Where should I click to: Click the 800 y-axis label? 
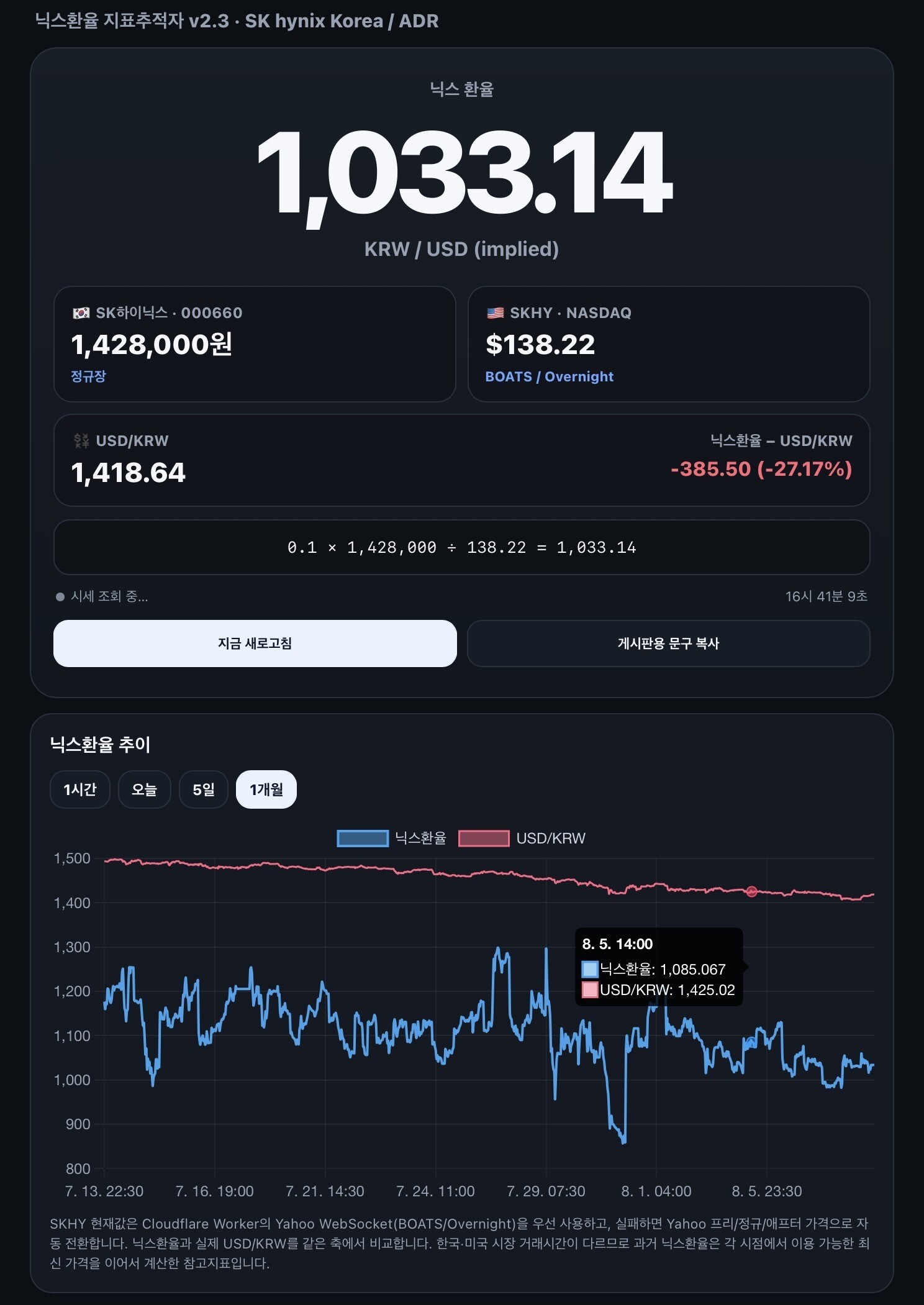tap(78, 1169)
